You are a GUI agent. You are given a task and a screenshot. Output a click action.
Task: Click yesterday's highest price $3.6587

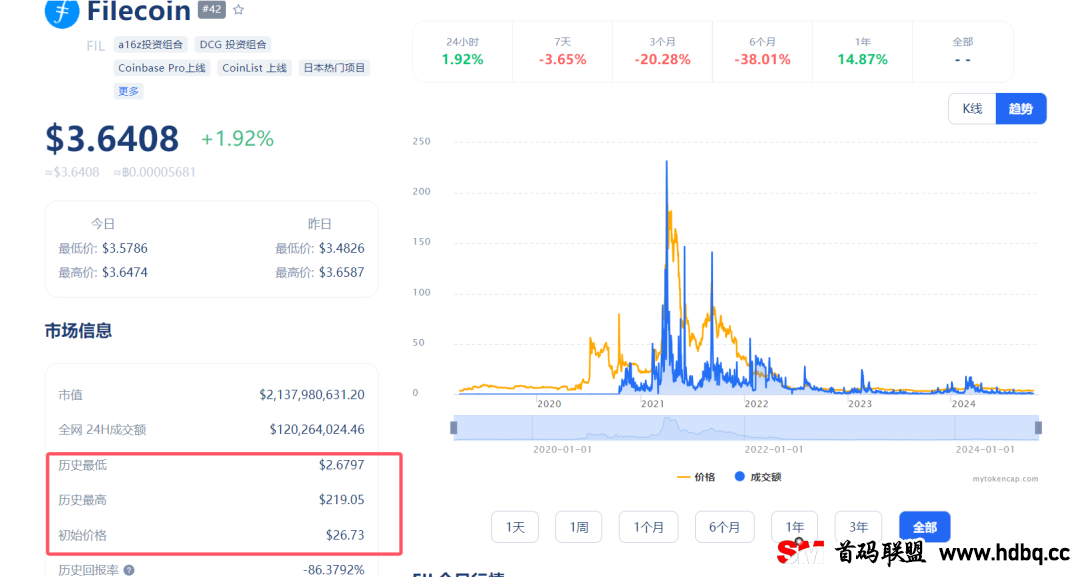pyautogui.click(x=342, y=273)
